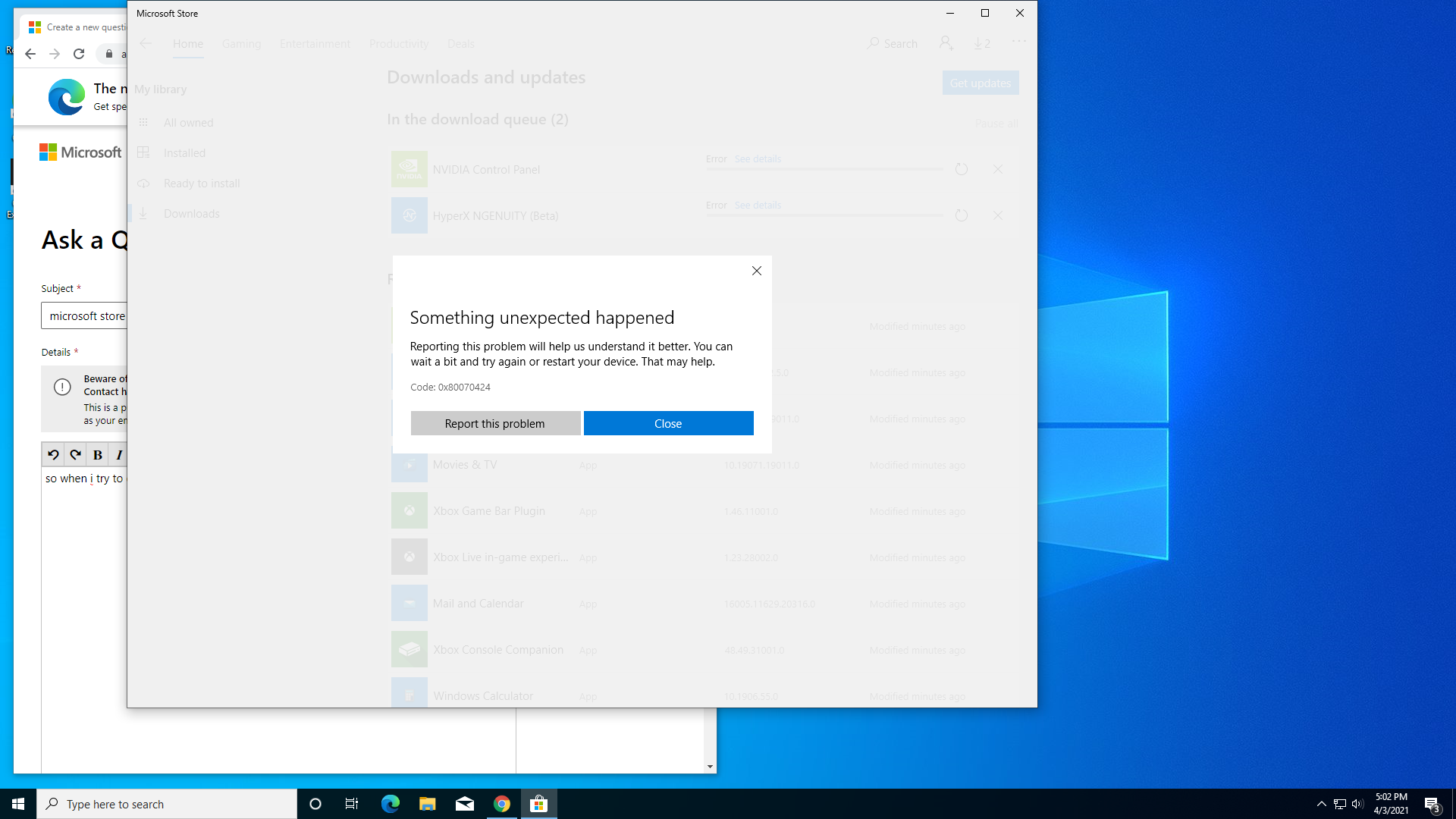Click Mail and Calendar app icon
Image resolution: width=1456 pixels, height=819 pixels.
coord(409,603)
